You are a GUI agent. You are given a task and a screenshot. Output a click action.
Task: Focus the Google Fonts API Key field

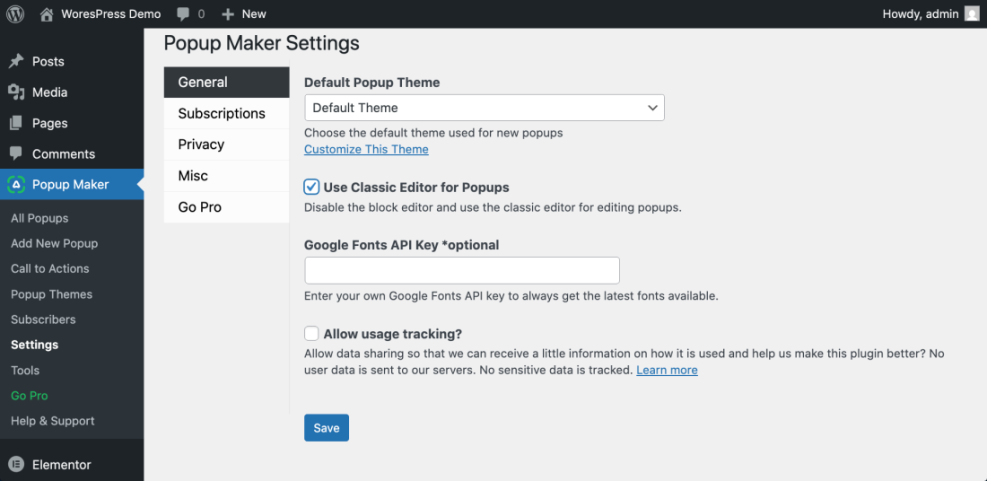coord(462,271)
